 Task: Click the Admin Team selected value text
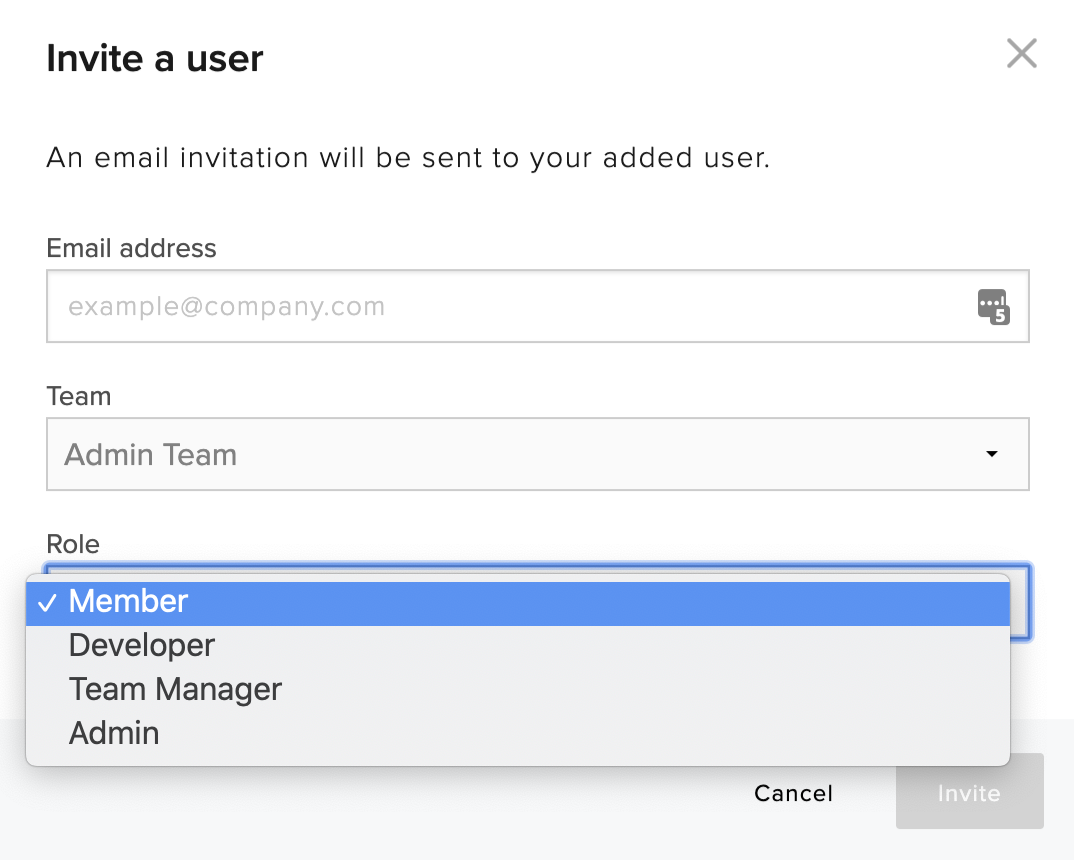click(151, 455)
